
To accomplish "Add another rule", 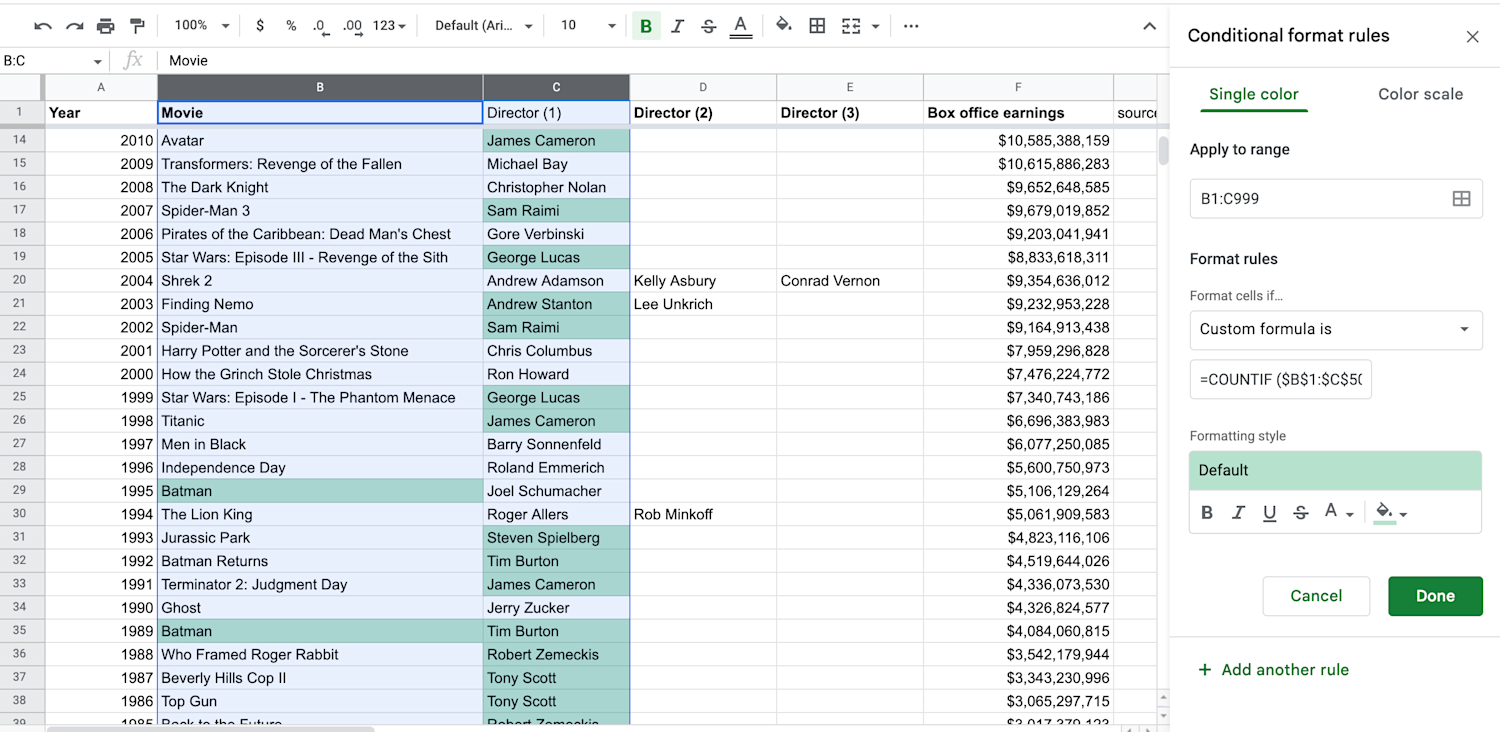I will point(1274,670).
